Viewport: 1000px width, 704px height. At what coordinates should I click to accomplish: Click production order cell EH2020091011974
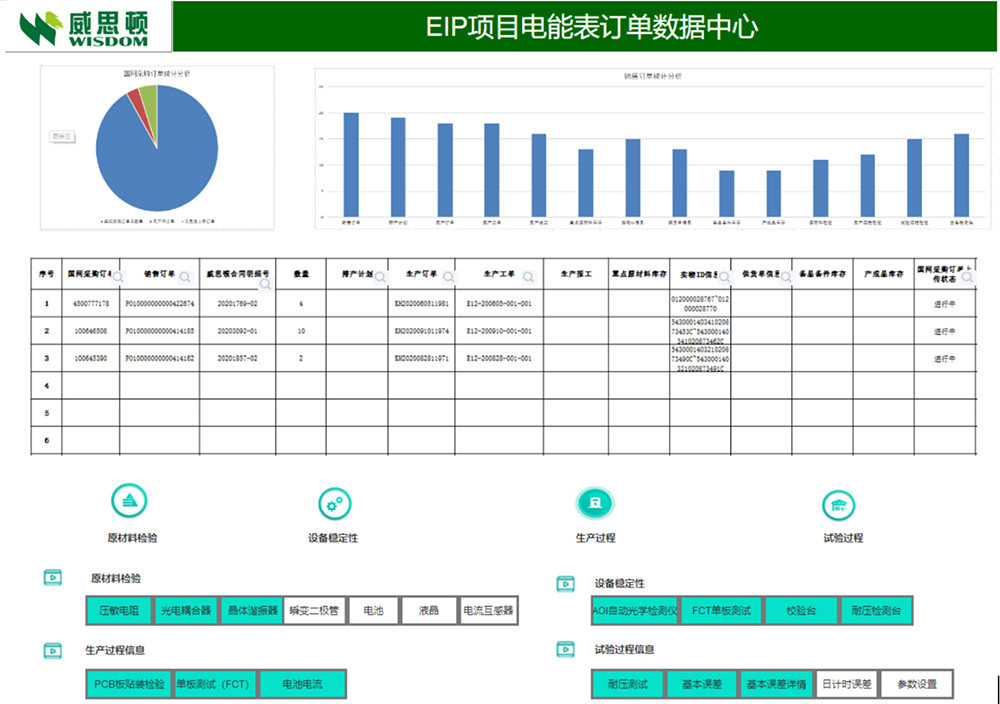(x=422, y=331)
